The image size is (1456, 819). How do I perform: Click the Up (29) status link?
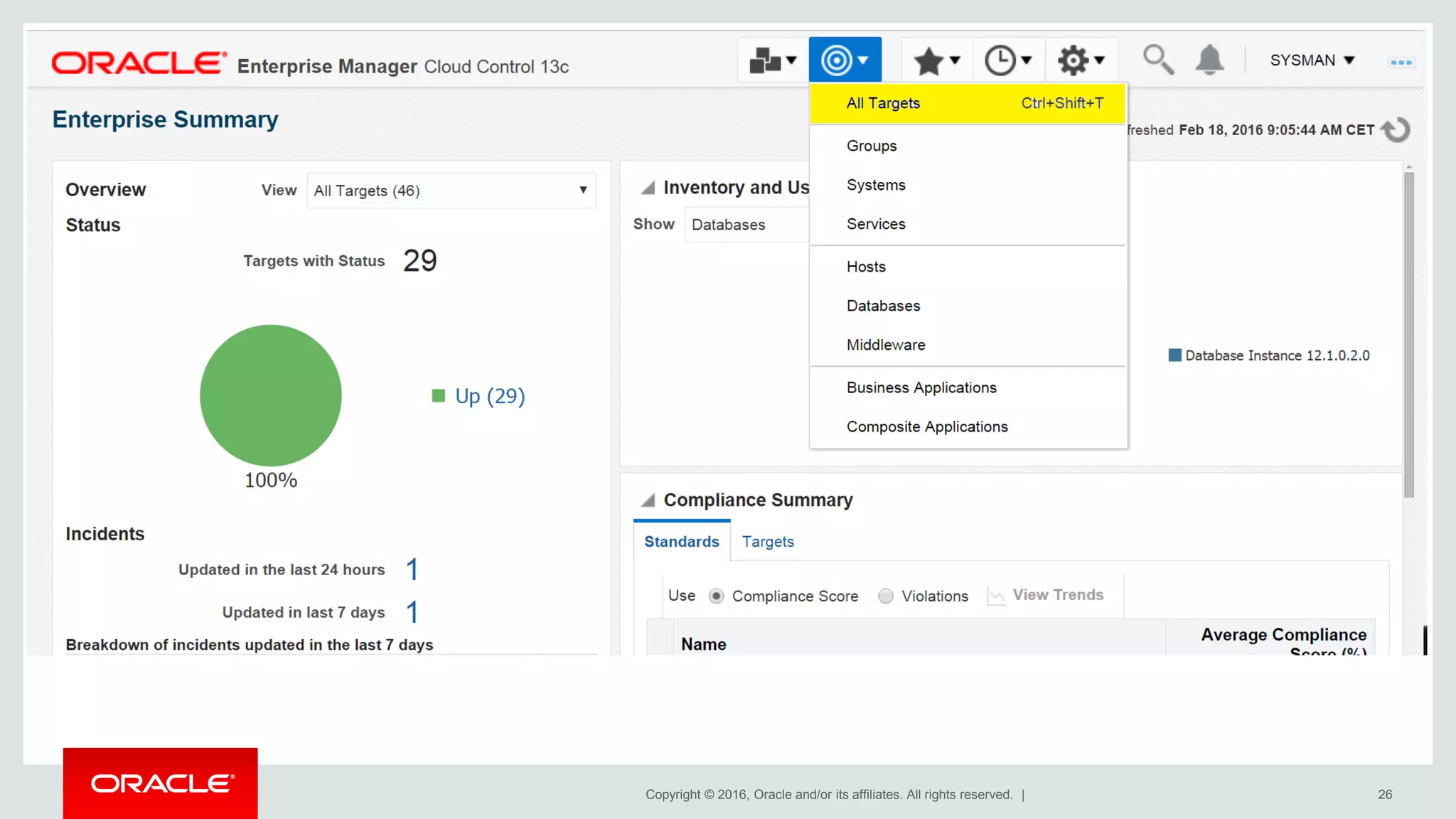(490, 396)
